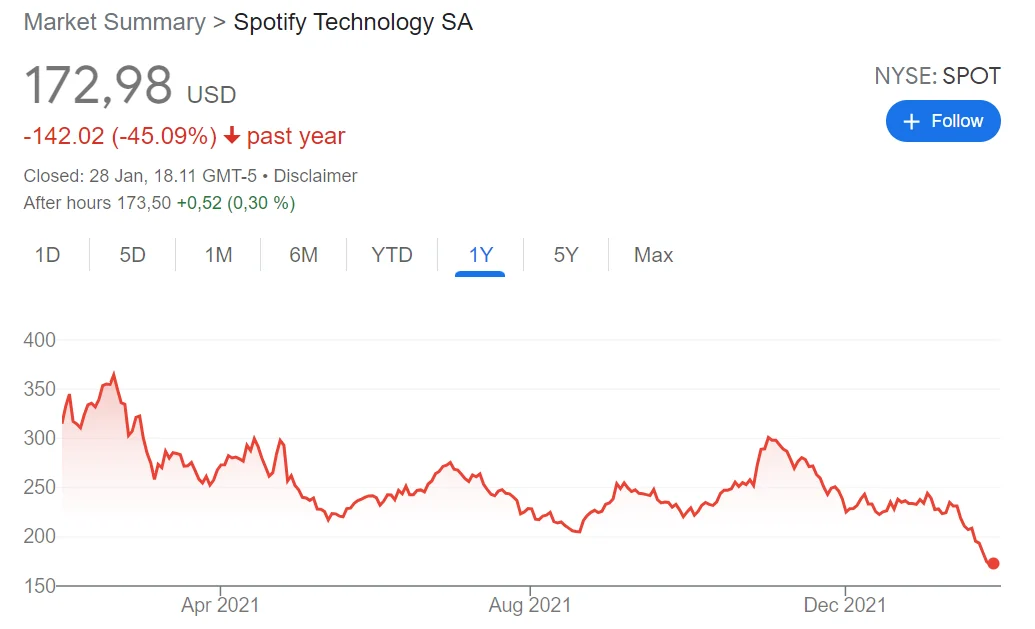Click the plus icon on Follow
Image resolution: width=1035 pixels, height=629 pixels.
tap(911, 121)
